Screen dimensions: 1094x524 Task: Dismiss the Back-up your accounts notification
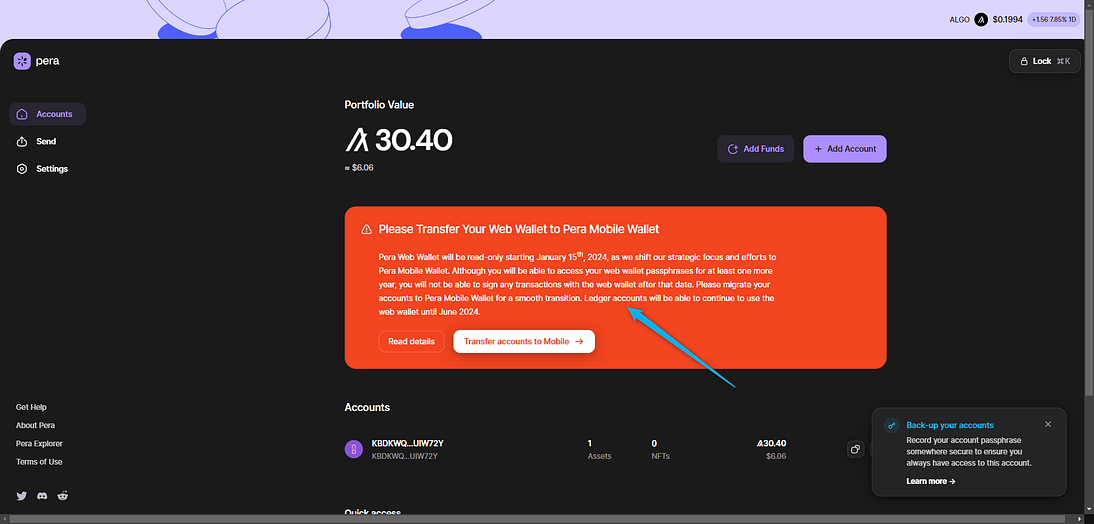[x=1048, y=424]
